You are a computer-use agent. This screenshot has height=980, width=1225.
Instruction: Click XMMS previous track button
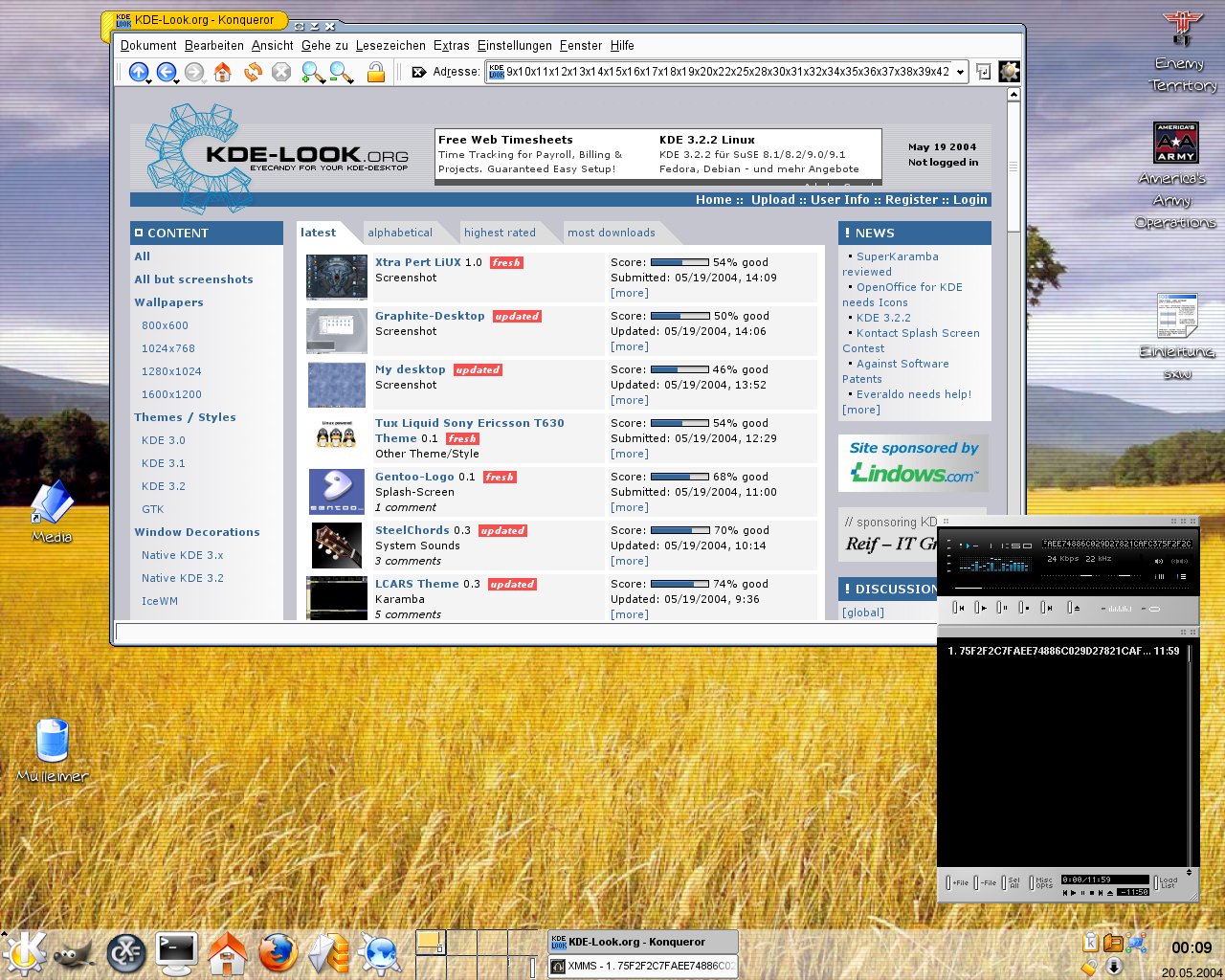tap(959, 608)
